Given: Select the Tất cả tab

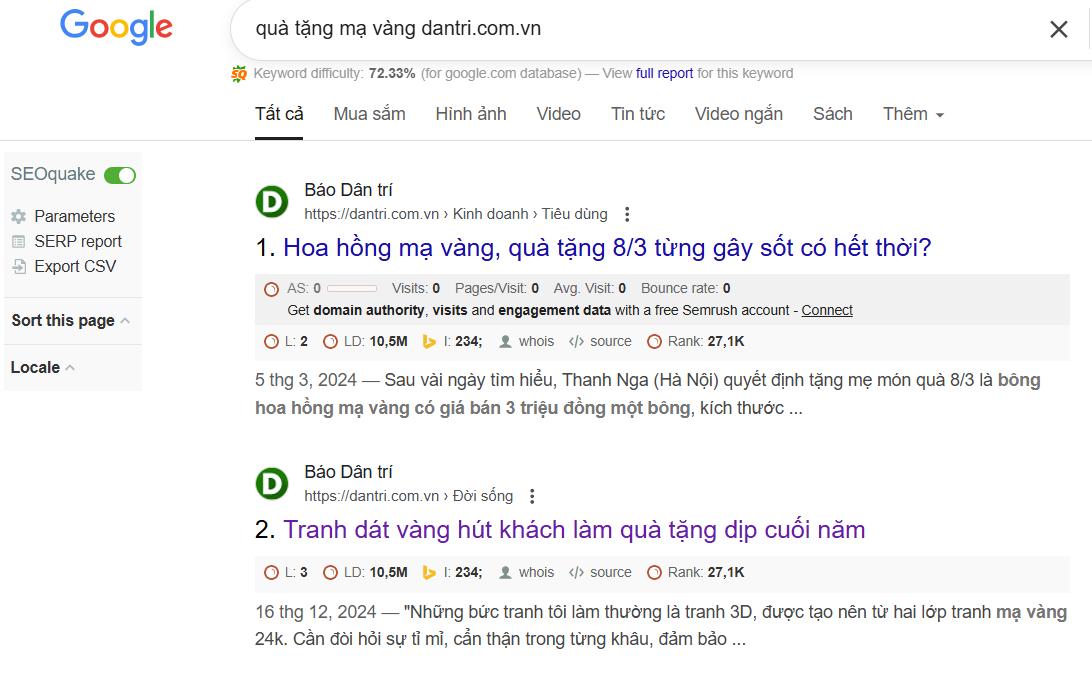Looking at the screenshot, I should (279, 114).
